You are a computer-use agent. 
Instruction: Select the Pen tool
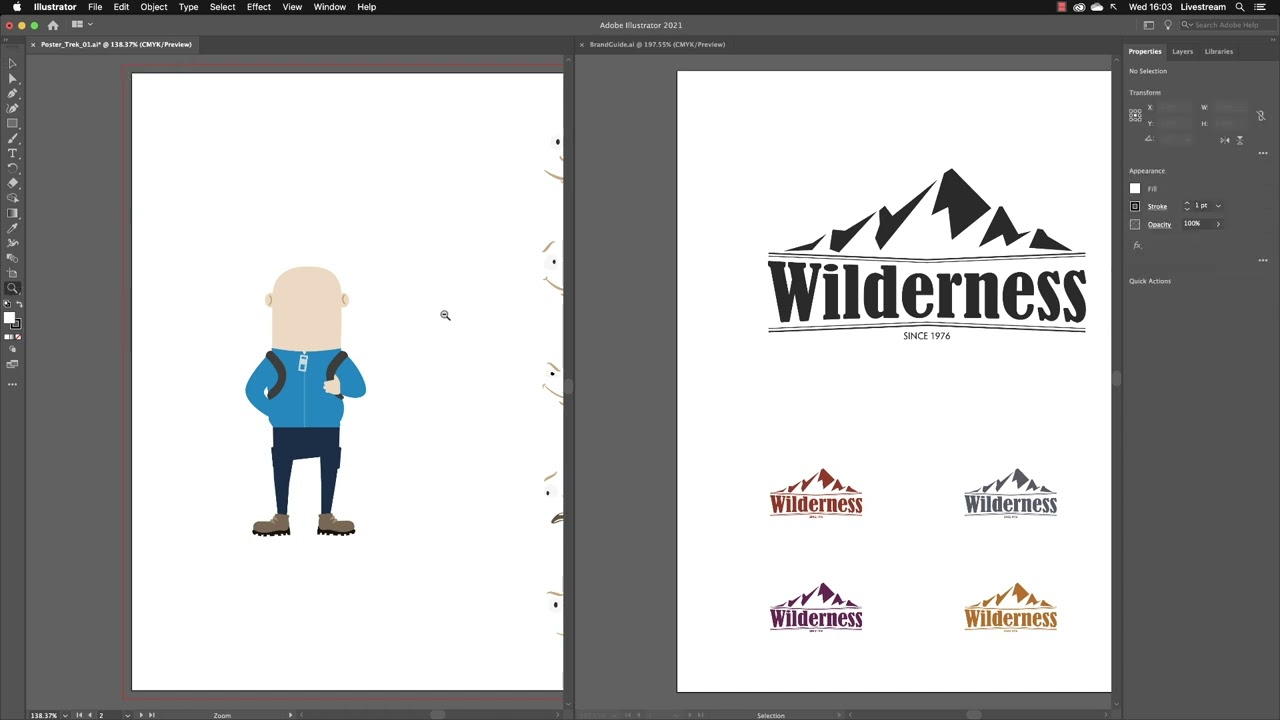point(12,93)
